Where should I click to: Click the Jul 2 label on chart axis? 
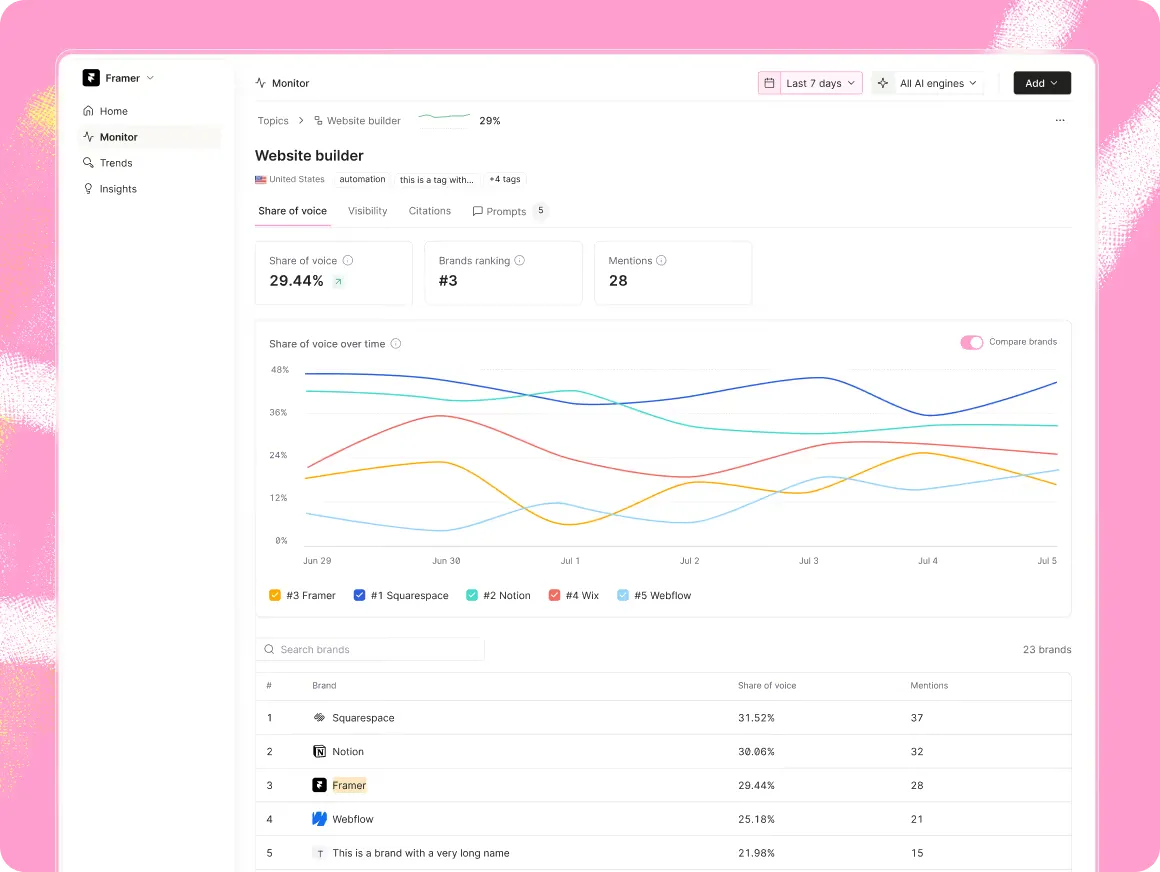(x=689, y=561)
